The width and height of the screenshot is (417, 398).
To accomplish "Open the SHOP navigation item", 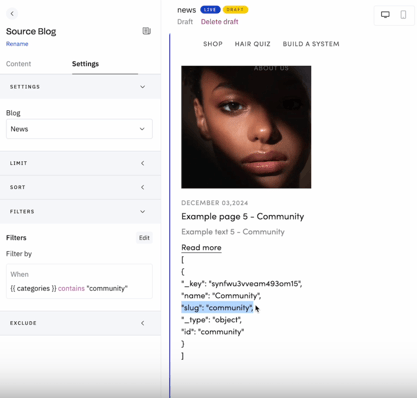I will (x=213, y=44).
